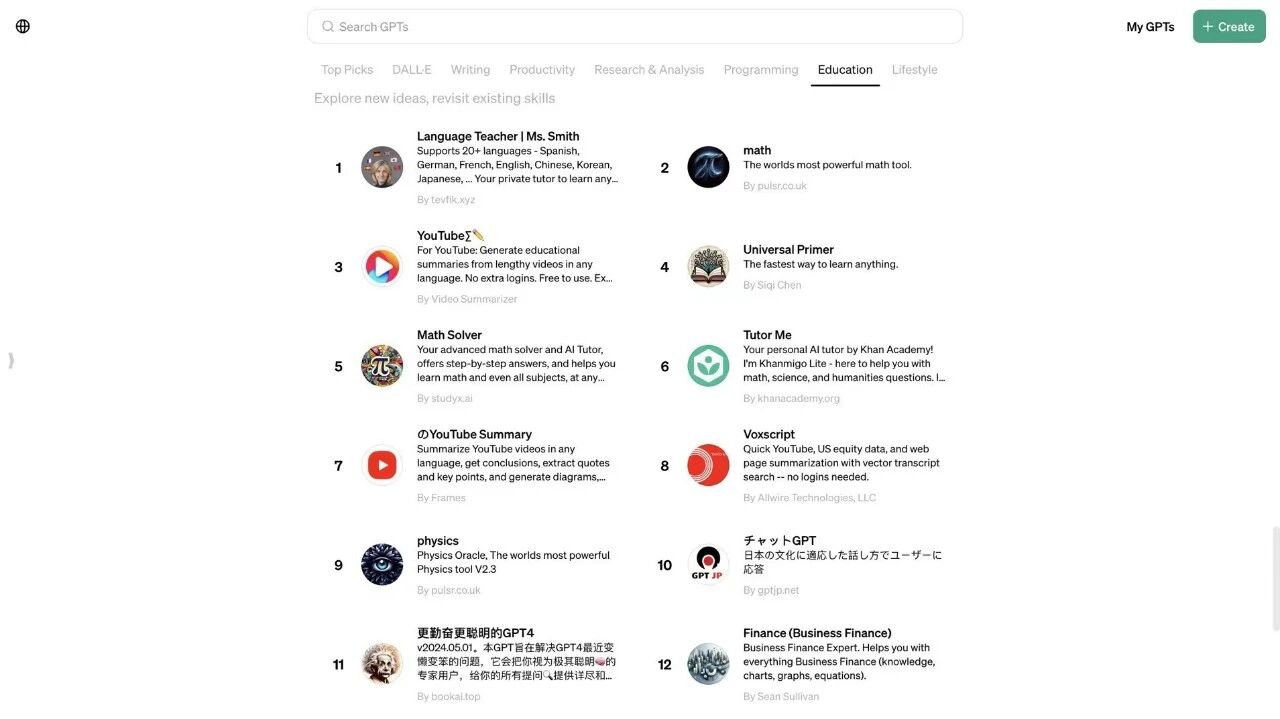
Task: Click the Voxscript red circle icon
Action: (x=708, y=465)
